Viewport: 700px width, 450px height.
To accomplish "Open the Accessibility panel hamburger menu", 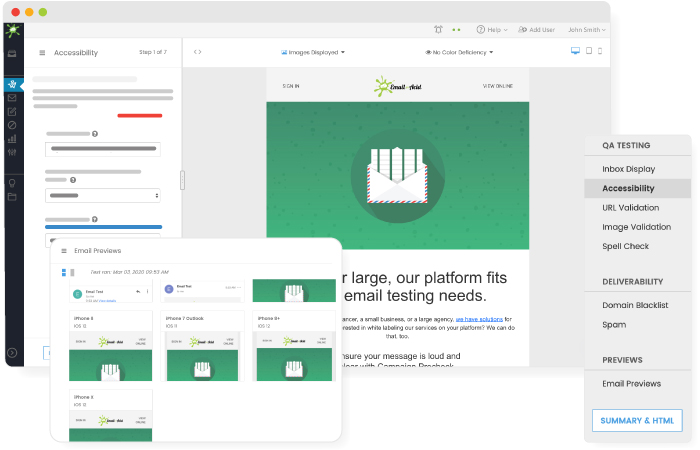I will [x=42, y=53].
